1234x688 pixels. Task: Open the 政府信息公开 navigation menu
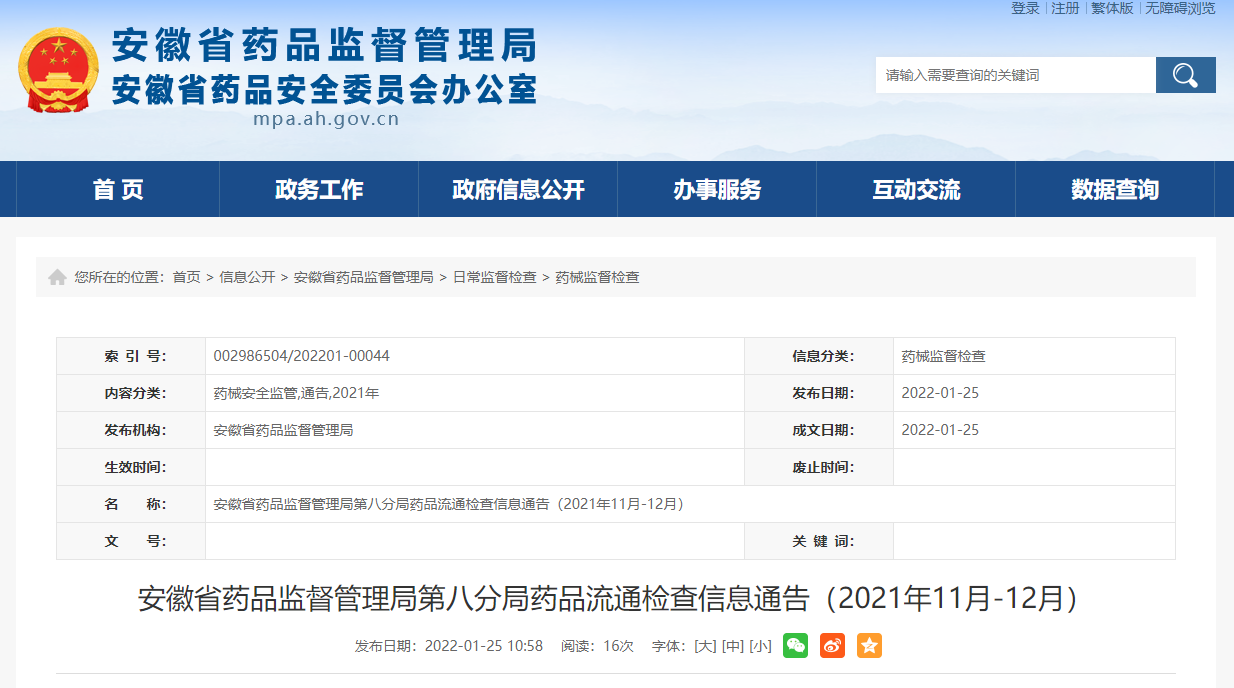point(518,189)
